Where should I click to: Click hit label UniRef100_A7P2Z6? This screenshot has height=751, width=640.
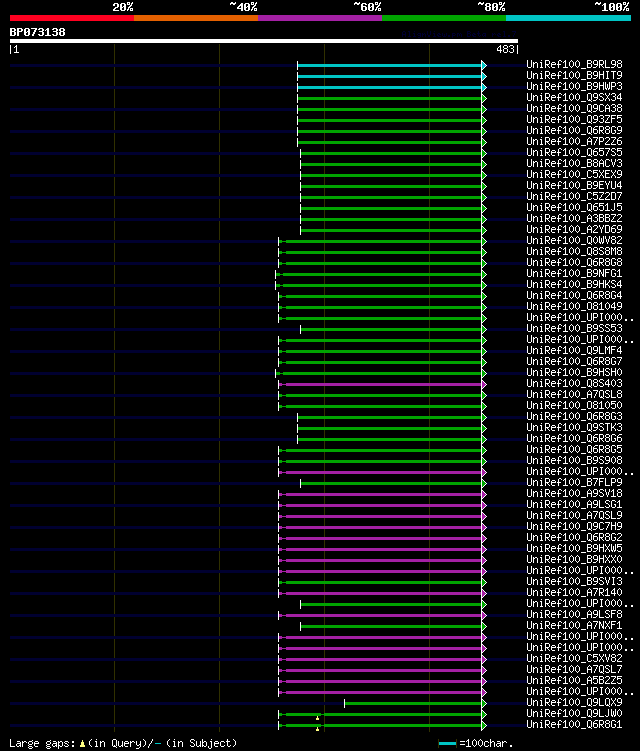[574, 141]
